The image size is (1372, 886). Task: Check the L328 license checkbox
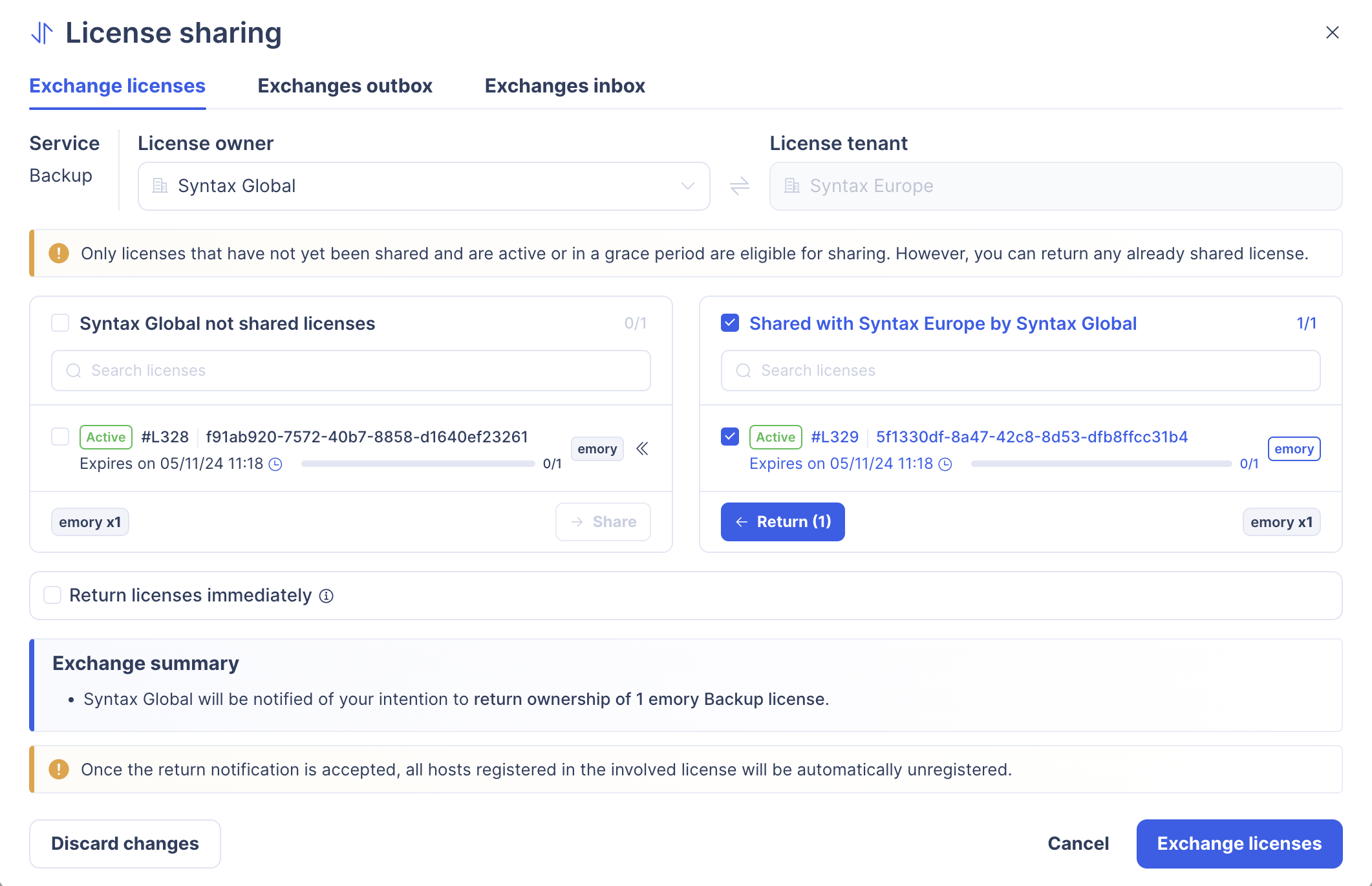coord(60,437)
